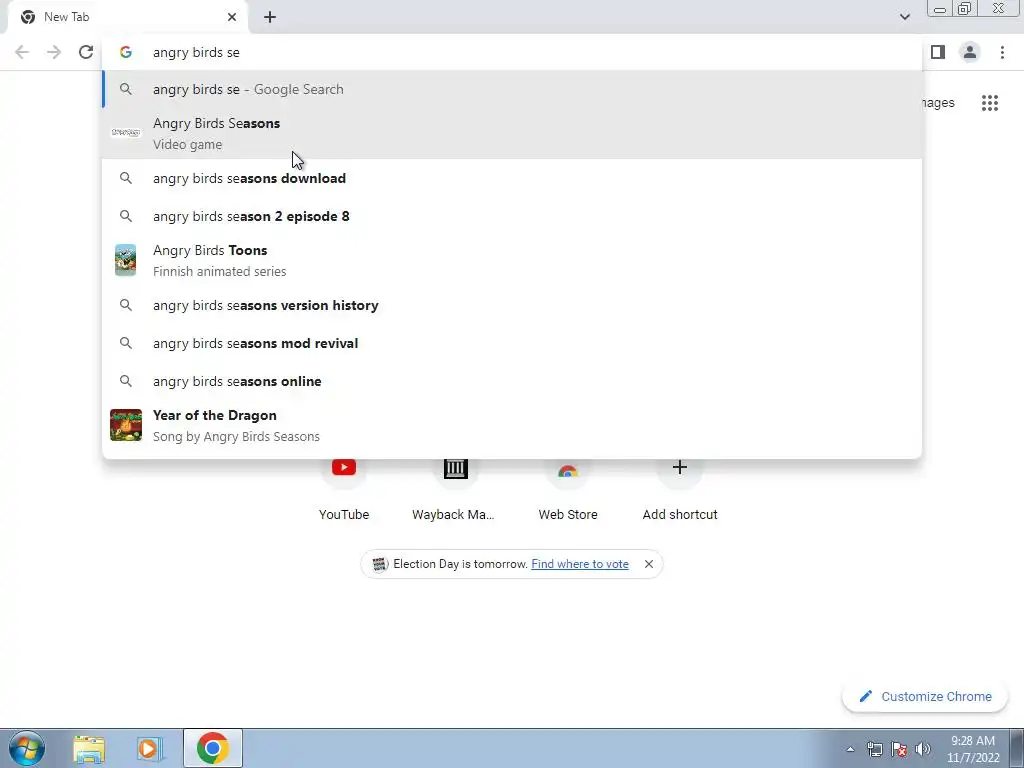Click the address bar with 'angry birds se'
Image resolution: width=1024 pixels, height=768 pixels.
click(512, 52)
